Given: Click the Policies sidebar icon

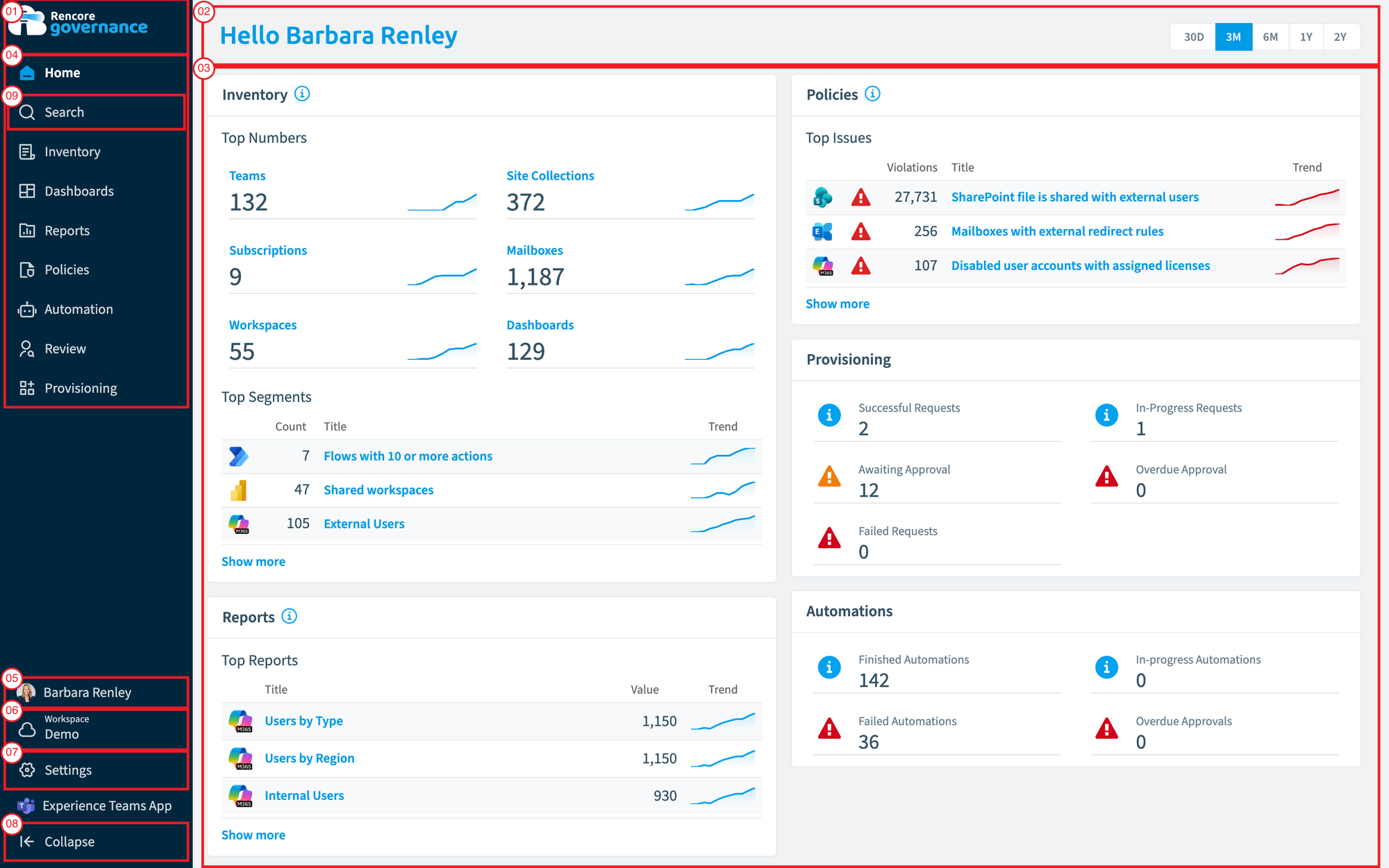Looking at the screenshot, I should 27,270.
